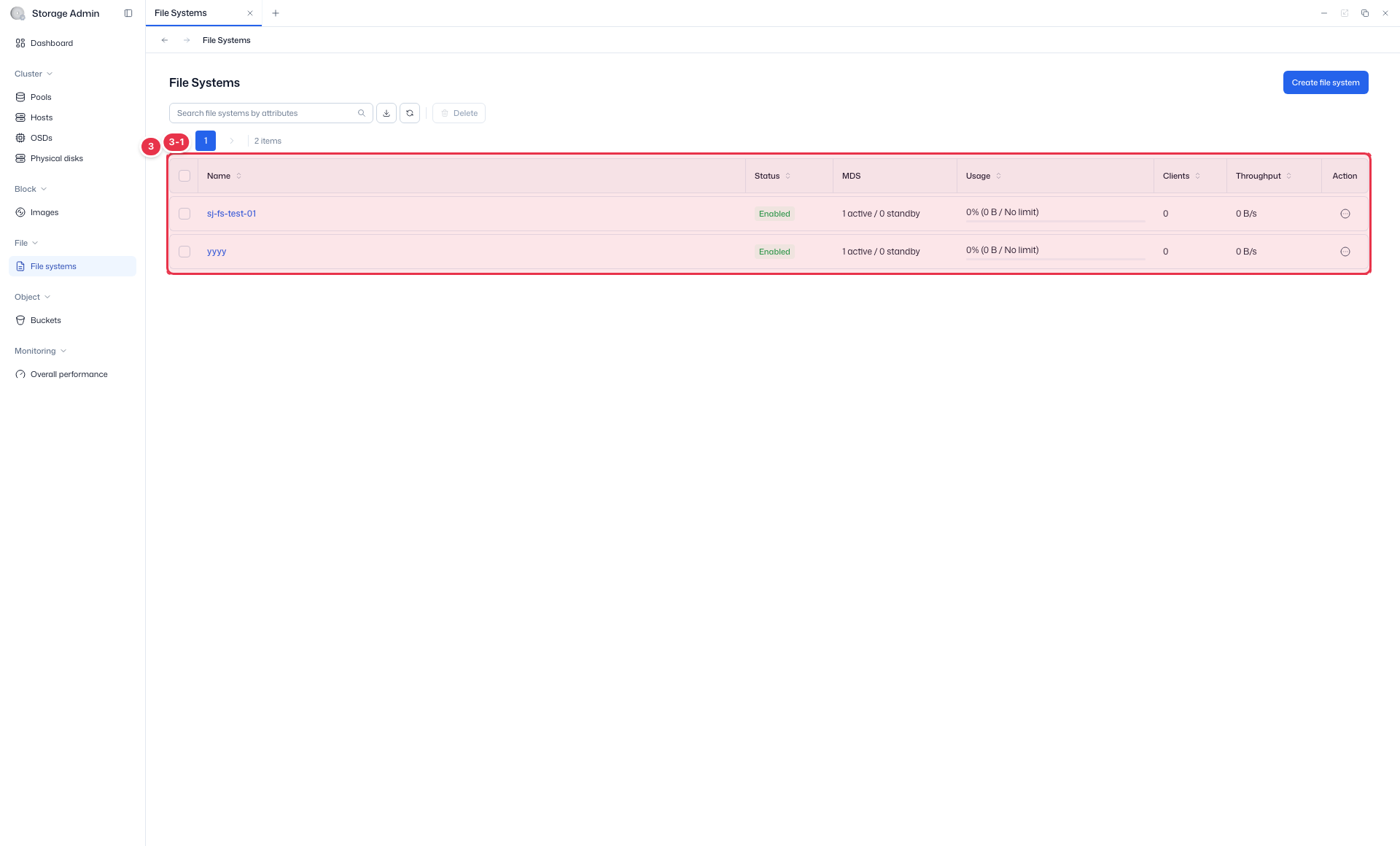
Task: Go forward with the right arrow
Action: coord(187,40)
